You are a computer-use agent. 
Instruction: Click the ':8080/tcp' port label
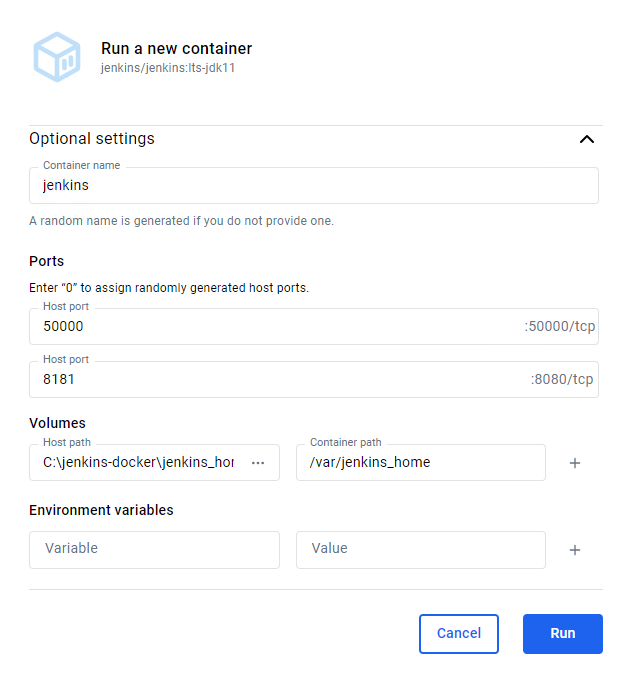click(562, 379)
